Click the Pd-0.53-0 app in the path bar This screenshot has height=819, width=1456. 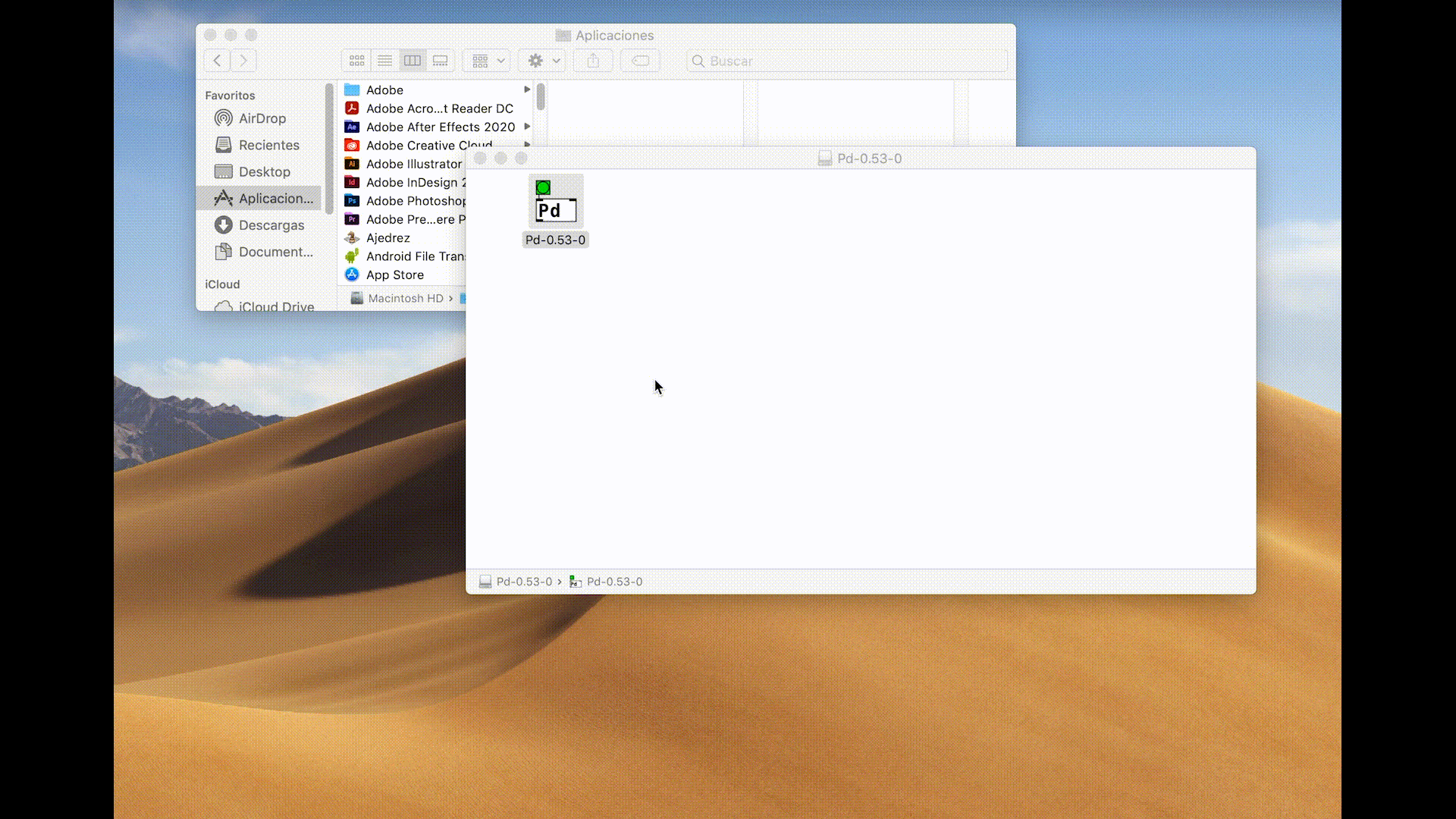click(x=606, y=582)
